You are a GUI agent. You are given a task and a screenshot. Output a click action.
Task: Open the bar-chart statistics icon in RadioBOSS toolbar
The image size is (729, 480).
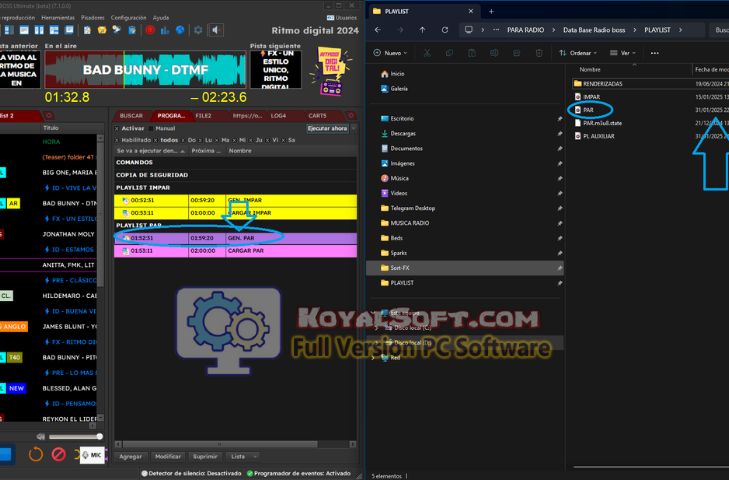pyautogui.click(x=165, y=30)
